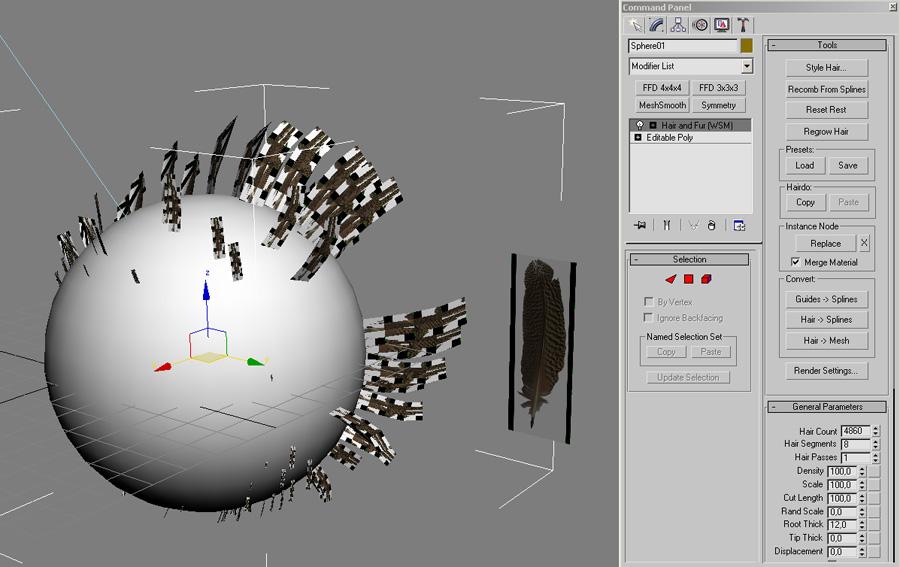The width and height of the screenshot is (900, 567).
Task: Open the Utilities panel hammer icon
Action: (743, 25)
